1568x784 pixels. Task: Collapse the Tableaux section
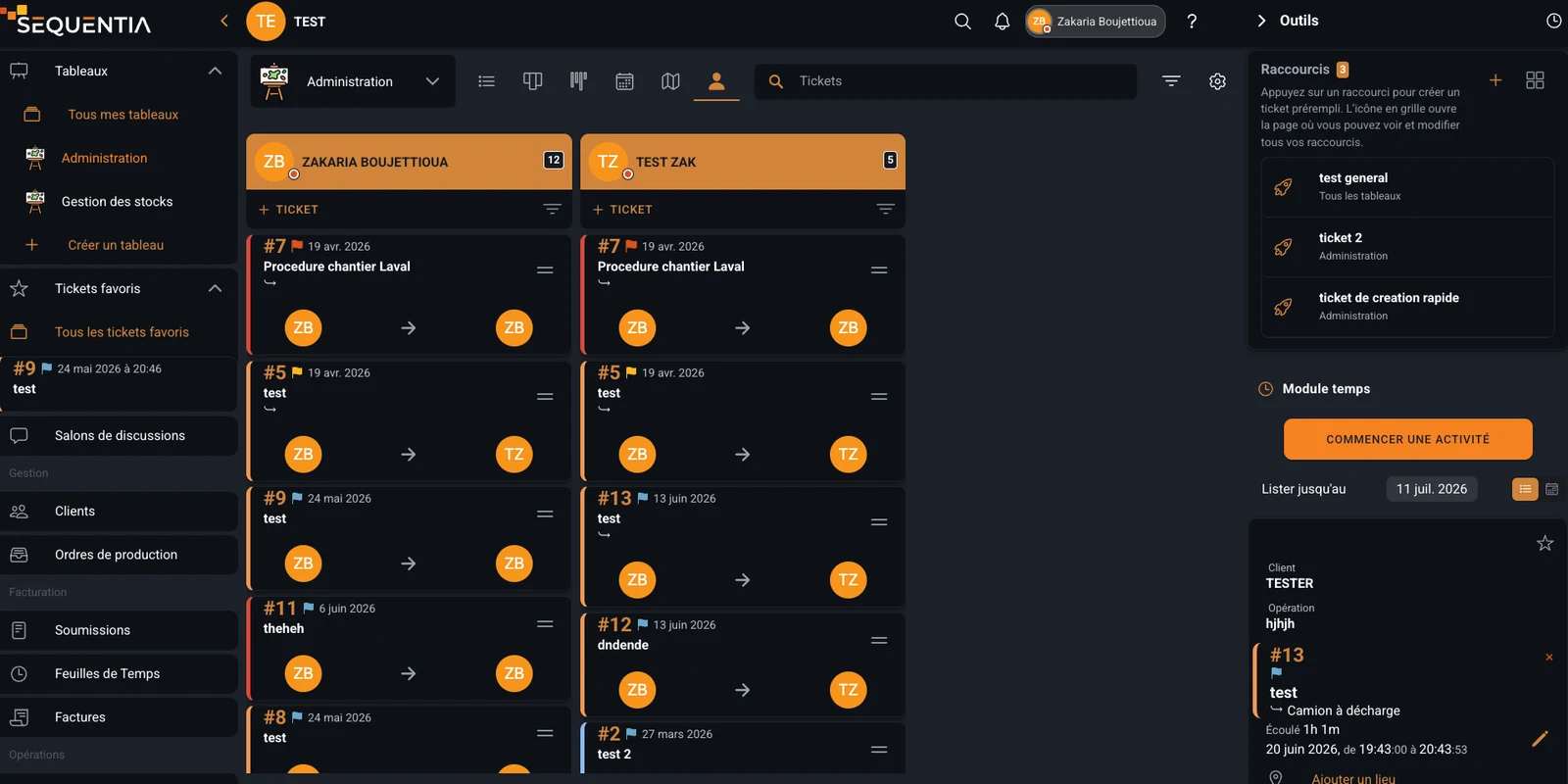216,71
